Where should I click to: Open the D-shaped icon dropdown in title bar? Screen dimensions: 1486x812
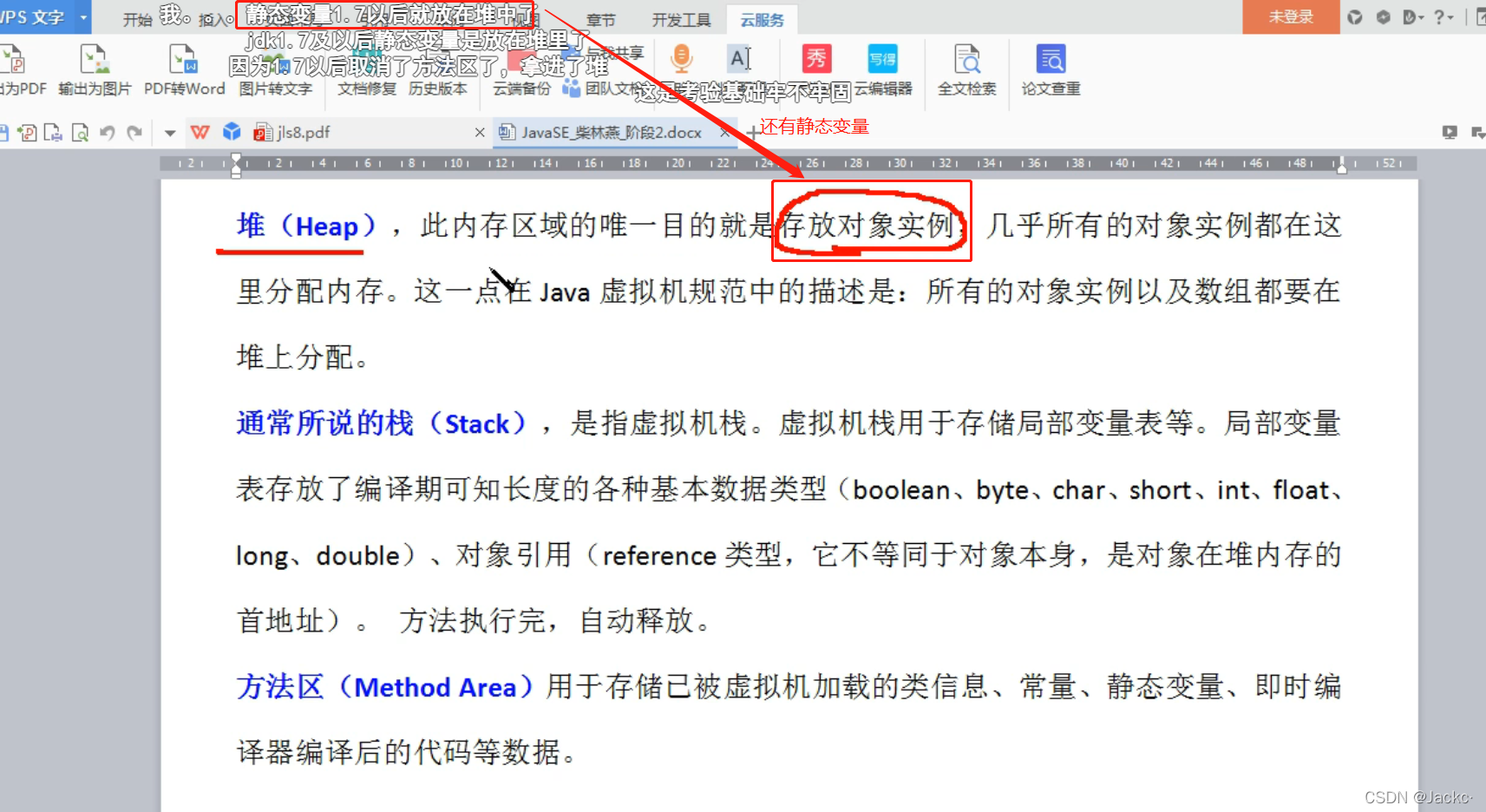pos(1413,16)
